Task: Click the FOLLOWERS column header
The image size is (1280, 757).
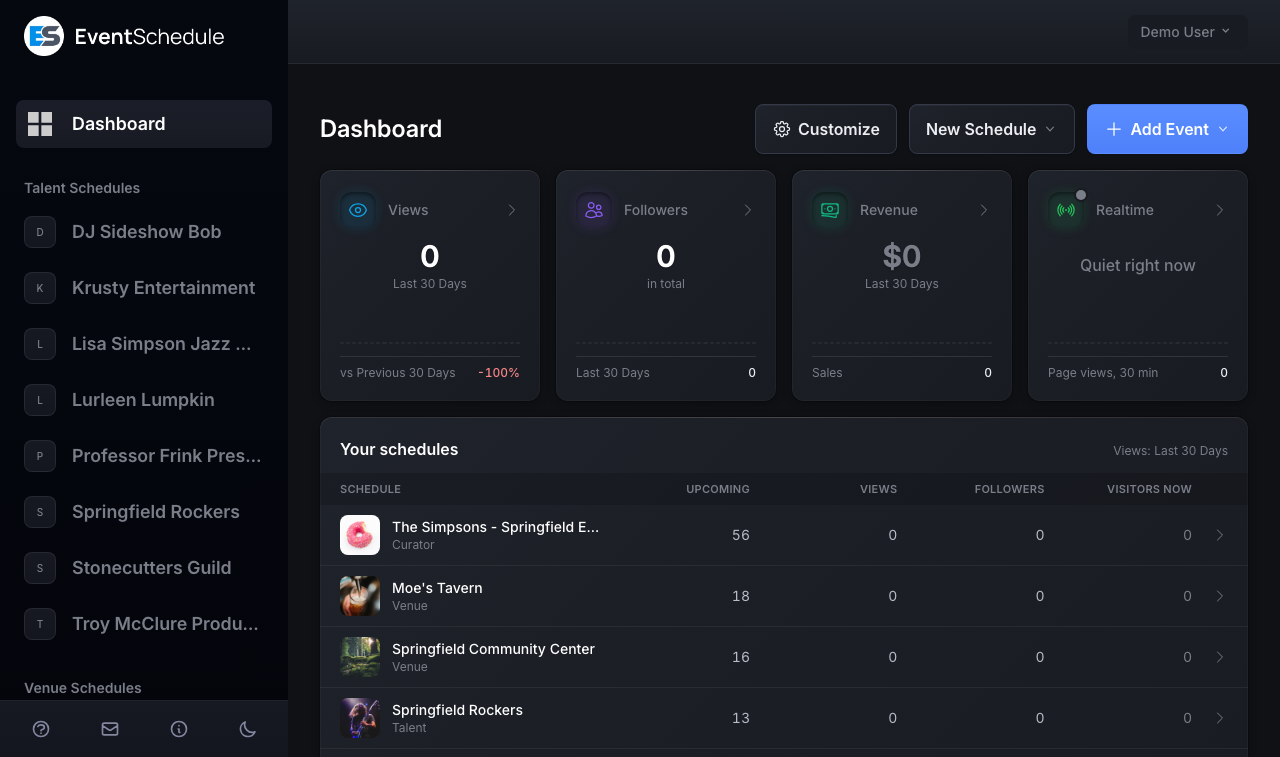Action: [x=1009, y=489]
